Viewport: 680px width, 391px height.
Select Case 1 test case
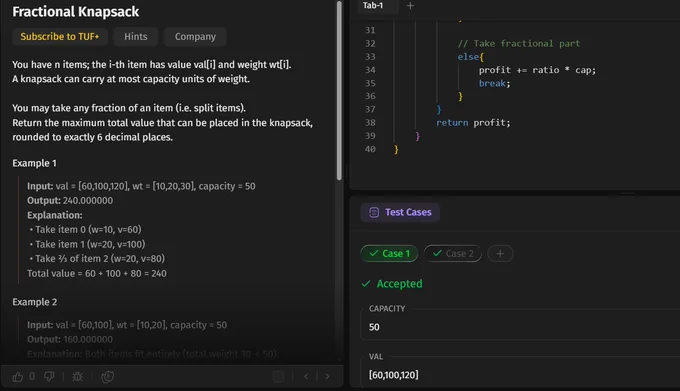(x=389, y=254)
